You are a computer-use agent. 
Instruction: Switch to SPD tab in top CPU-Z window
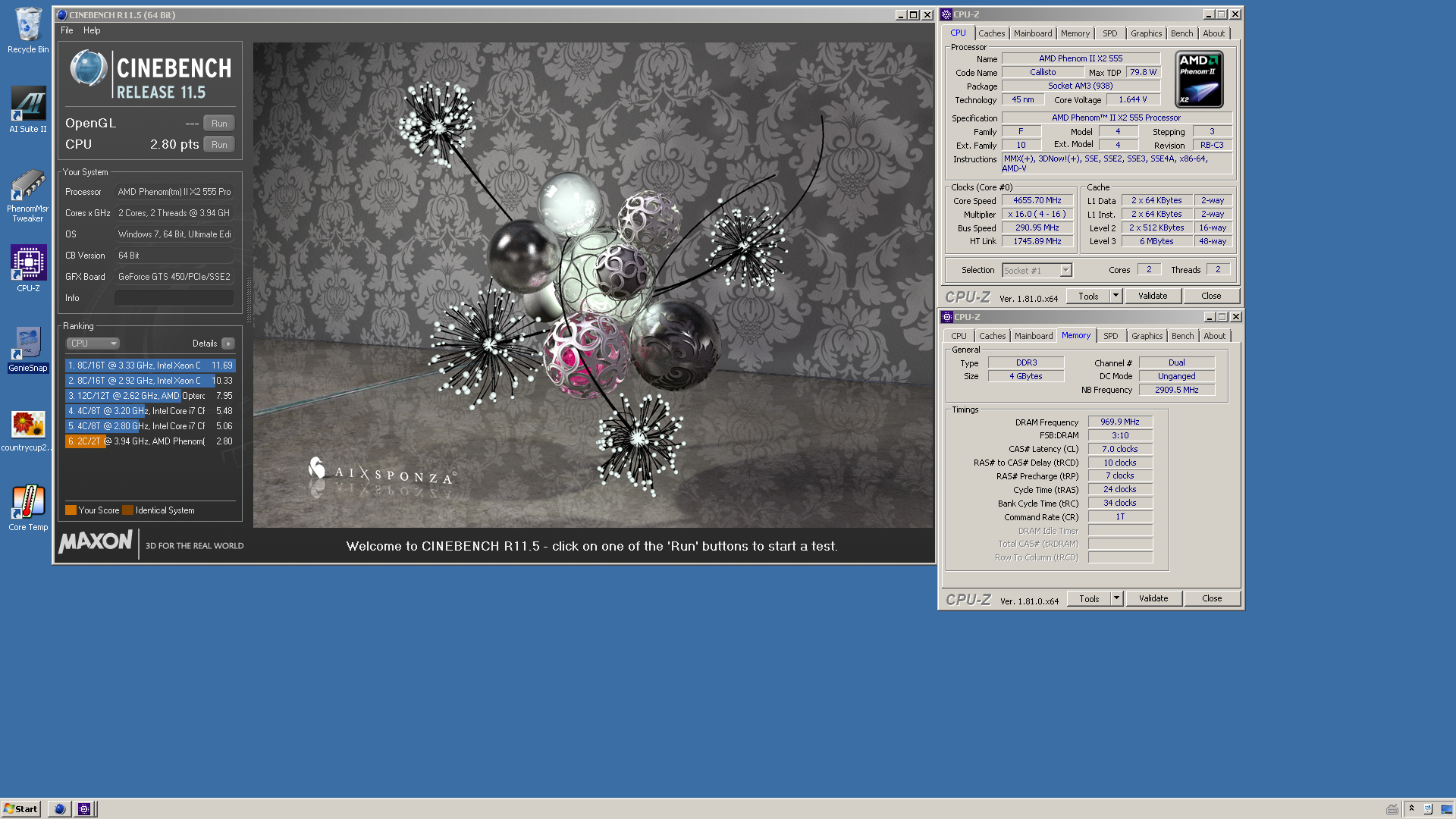point(1110,33)
